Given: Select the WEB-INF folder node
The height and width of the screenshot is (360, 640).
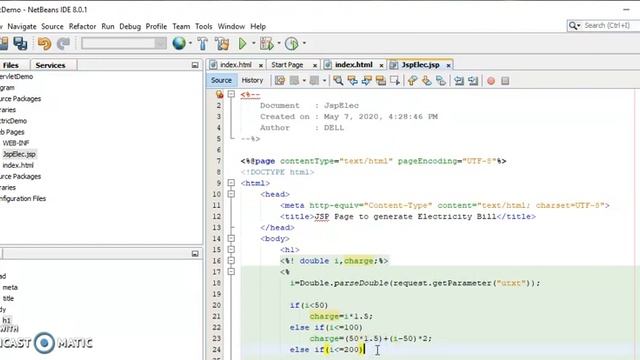Looking at the screenshot, I should click(x=16, y=143).
